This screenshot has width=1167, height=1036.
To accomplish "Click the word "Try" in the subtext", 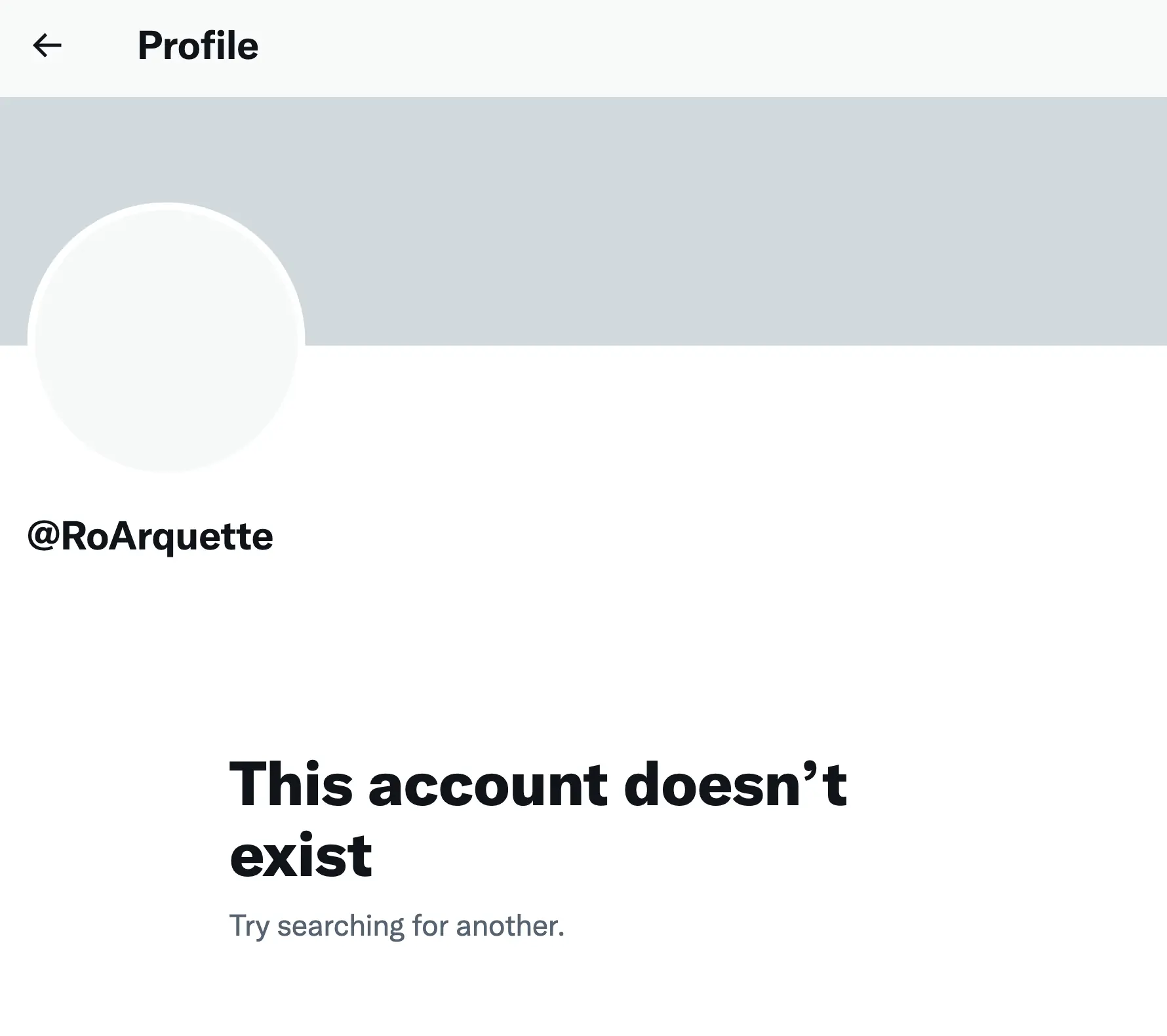I will 249,926.
